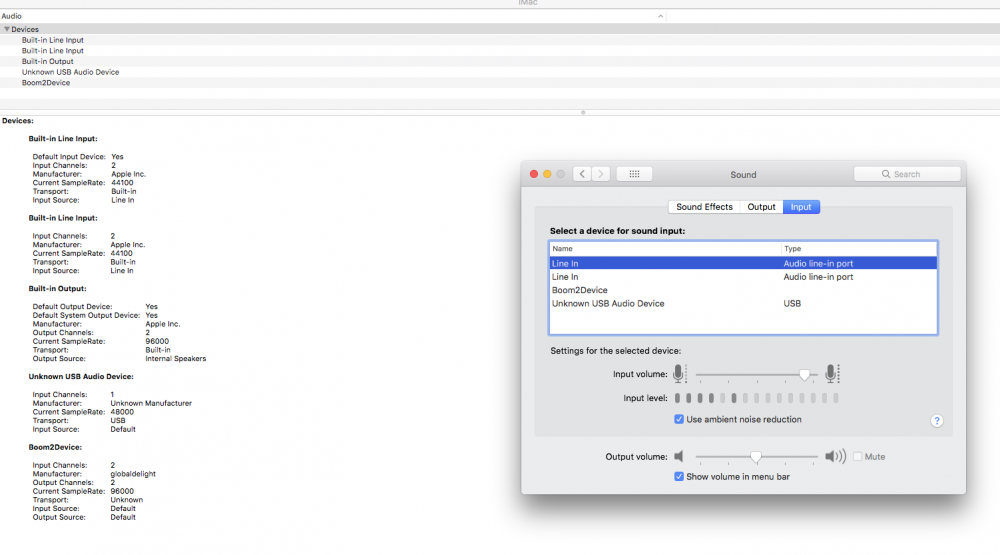Click the Unknown USB Audio Device heading in details
The image size is (1000, 555).
pos(81,376)
